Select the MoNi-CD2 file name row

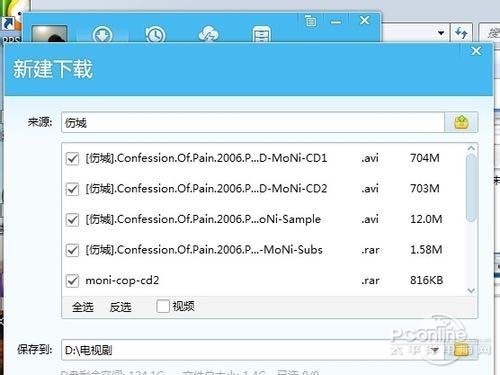pos(206,188)
